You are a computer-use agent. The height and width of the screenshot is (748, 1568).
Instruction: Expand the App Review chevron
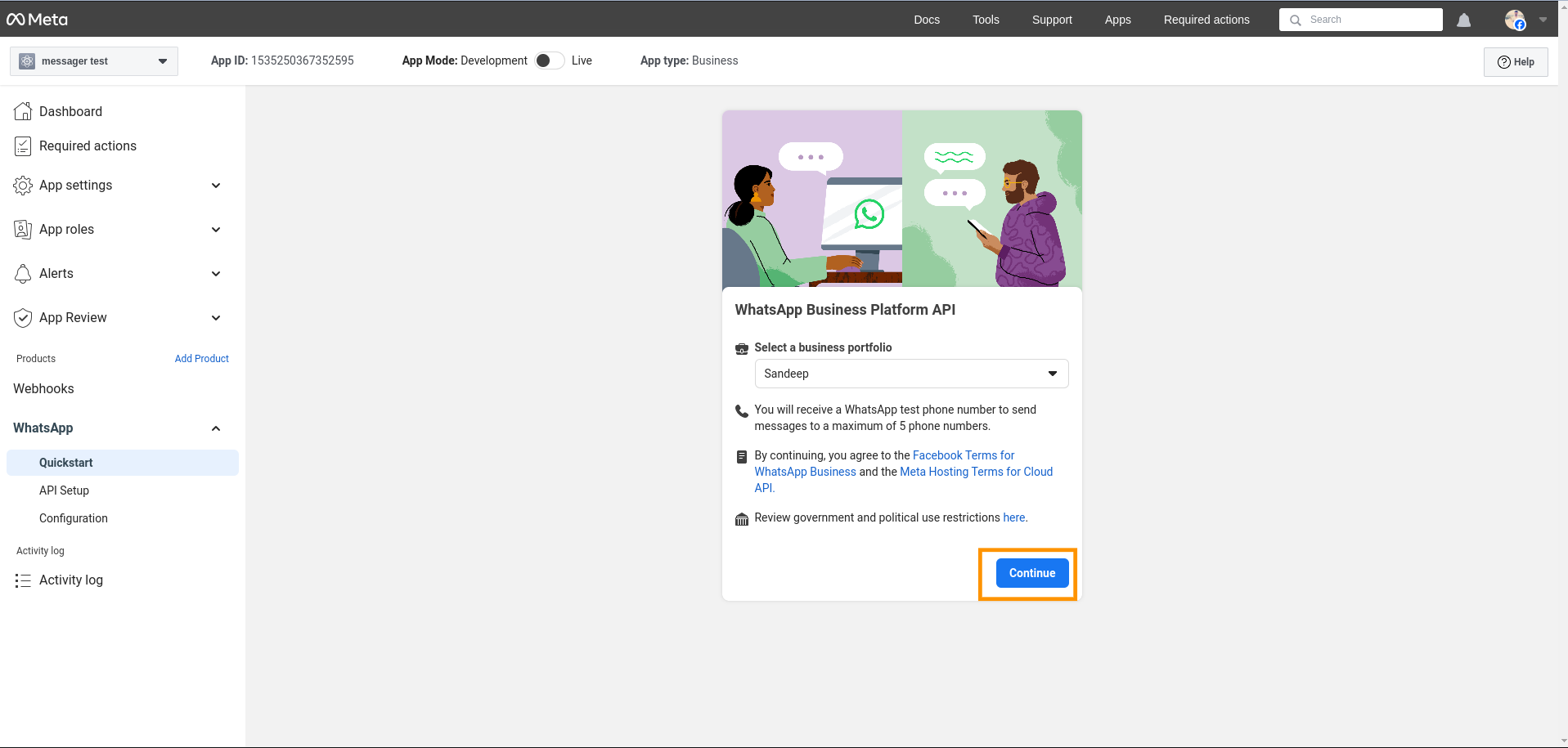pyautogui.click(x=216, y=318)
